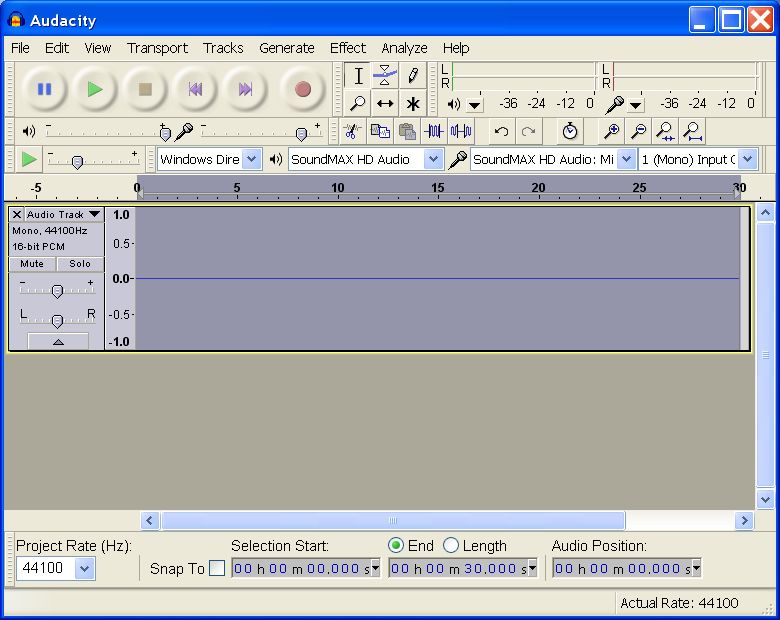
Task: Select the Multi-Tool asterisk mode
Action: click(412, 103)
